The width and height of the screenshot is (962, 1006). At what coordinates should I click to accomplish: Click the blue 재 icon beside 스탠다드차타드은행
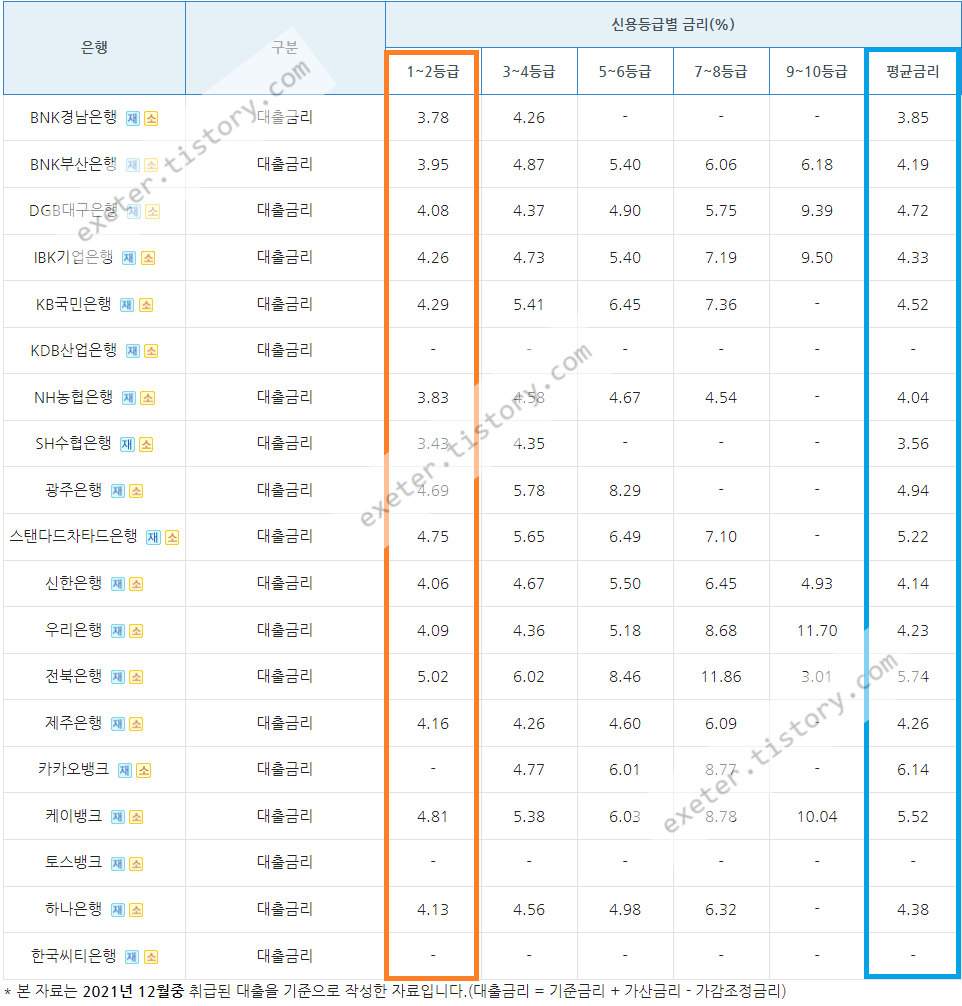(153, 537)
